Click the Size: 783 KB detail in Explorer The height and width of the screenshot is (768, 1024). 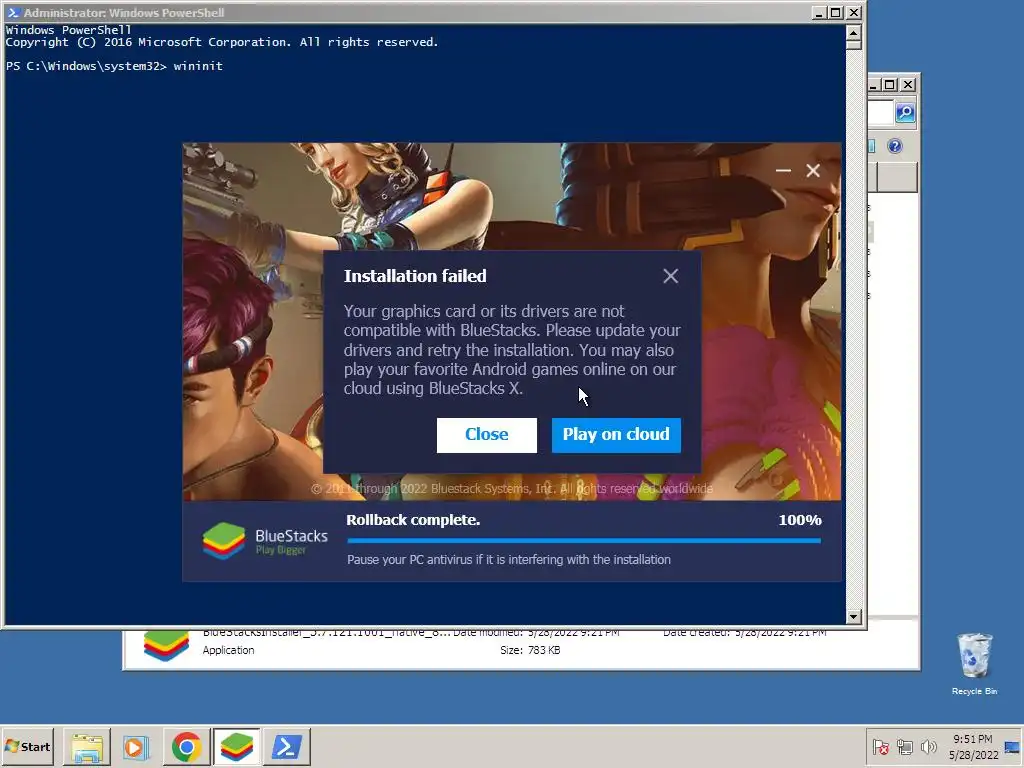tap(530, 650)
